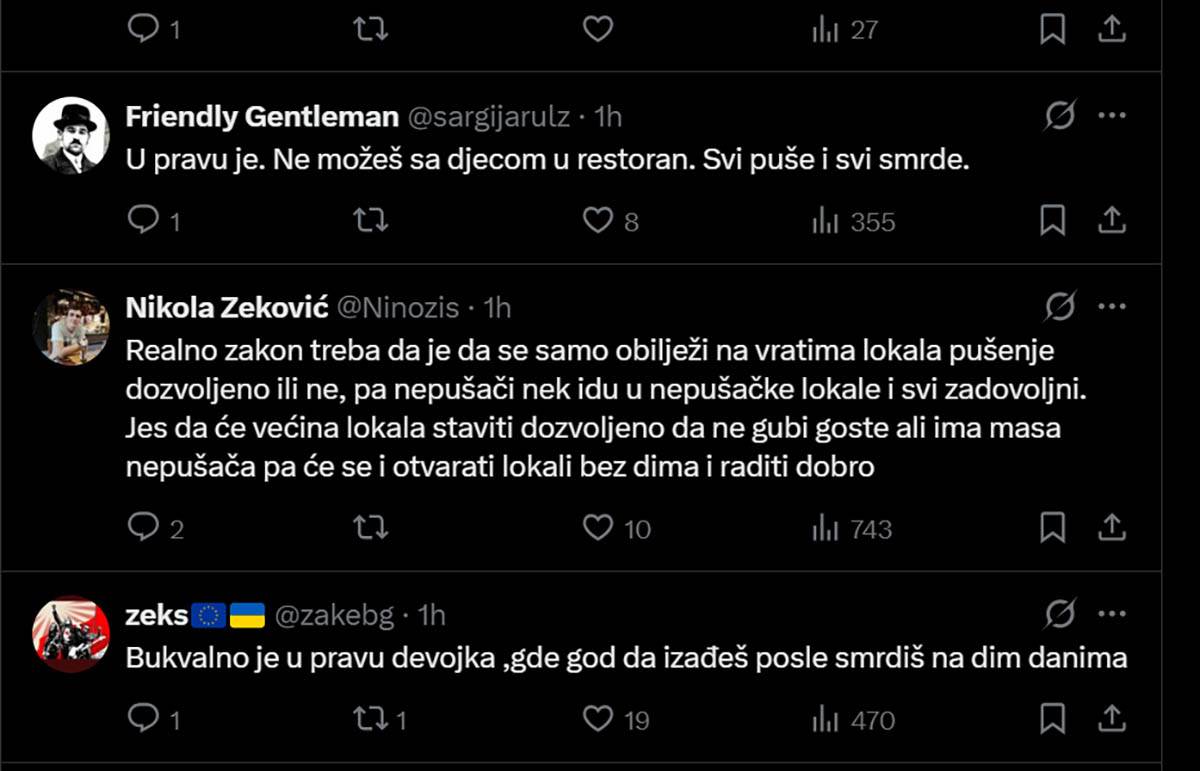Share Friendly Gentleman's tweet
1200x771 pixels.
coord(1111,221)
